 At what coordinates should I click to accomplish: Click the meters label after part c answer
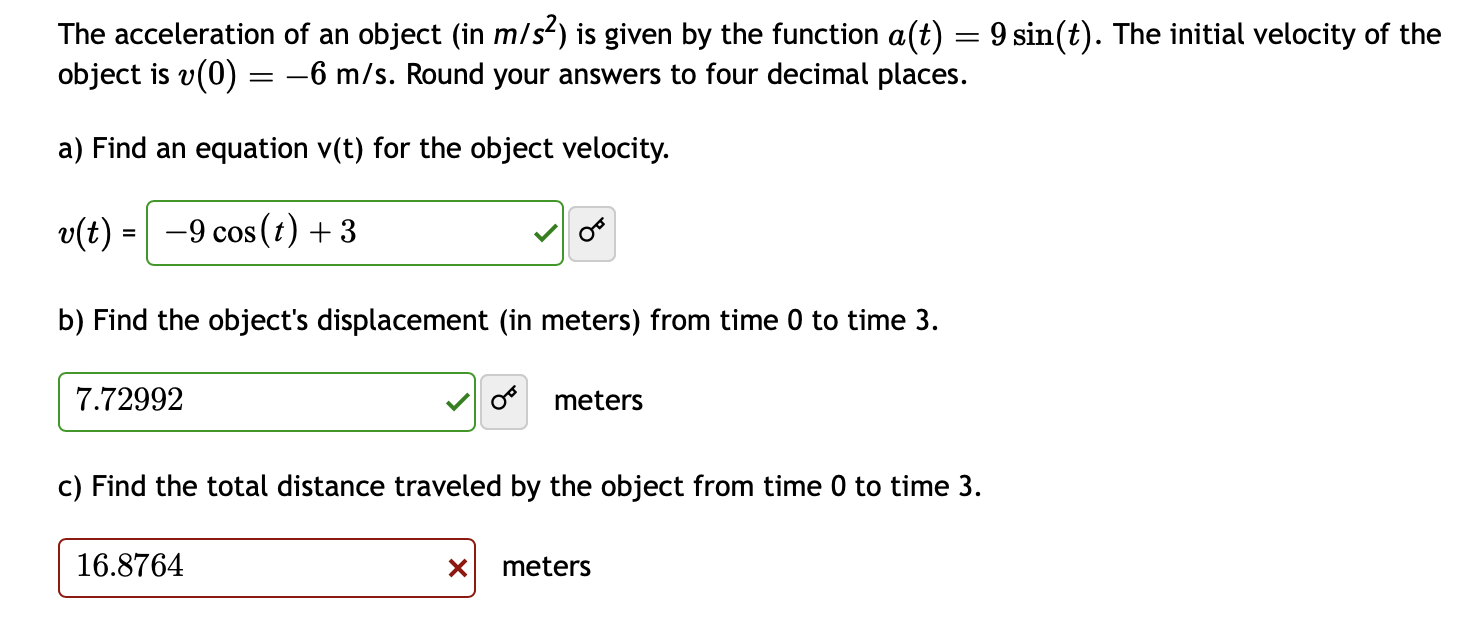click(545, 567)
